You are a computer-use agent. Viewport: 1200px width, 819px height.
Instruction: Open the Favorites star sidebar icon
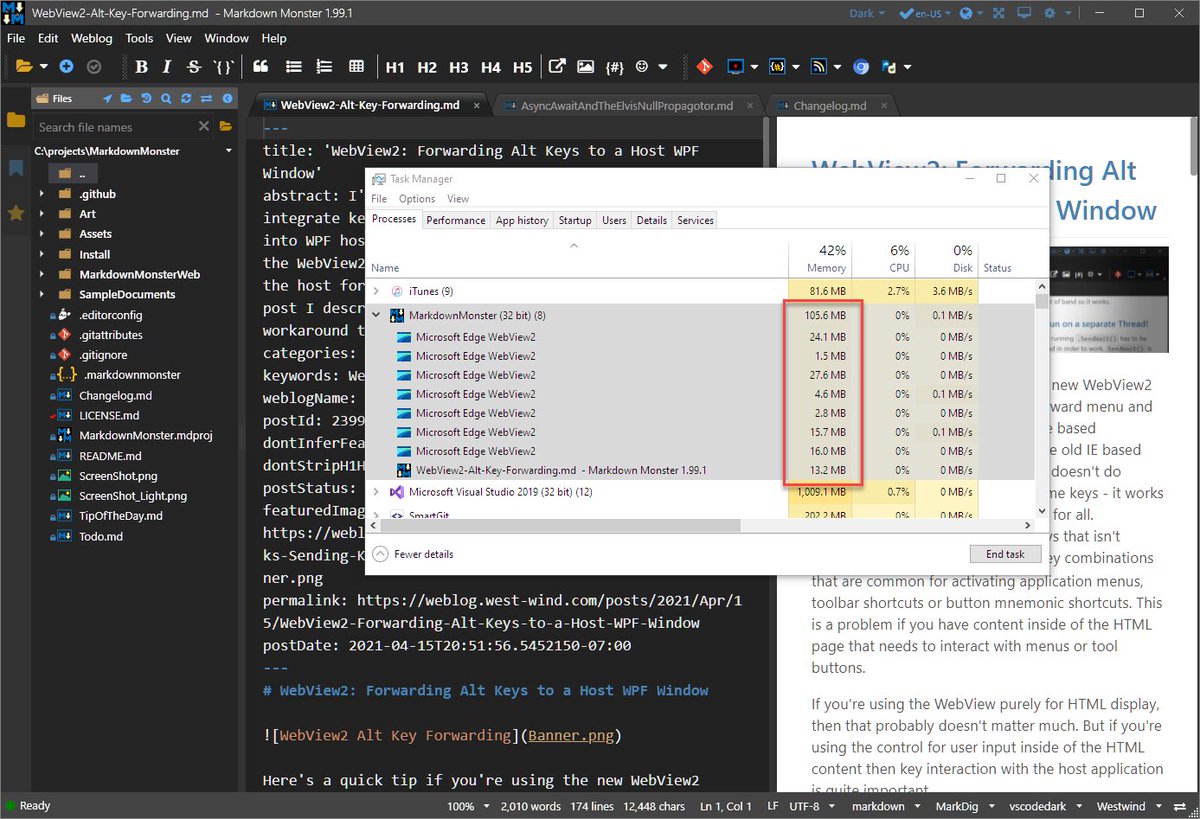(16, 213)
